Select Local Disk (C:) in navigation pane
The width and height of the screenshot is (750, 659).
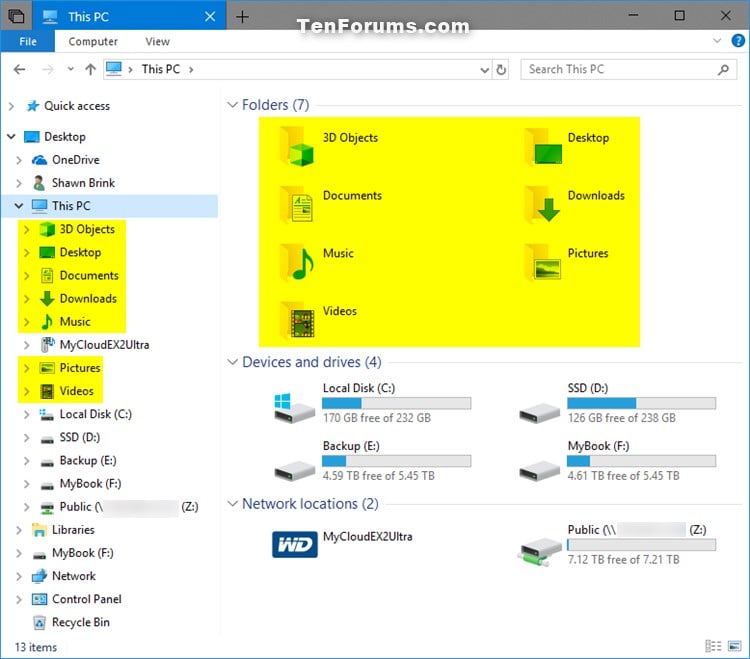pyautogui.click(x=95, y=414)
